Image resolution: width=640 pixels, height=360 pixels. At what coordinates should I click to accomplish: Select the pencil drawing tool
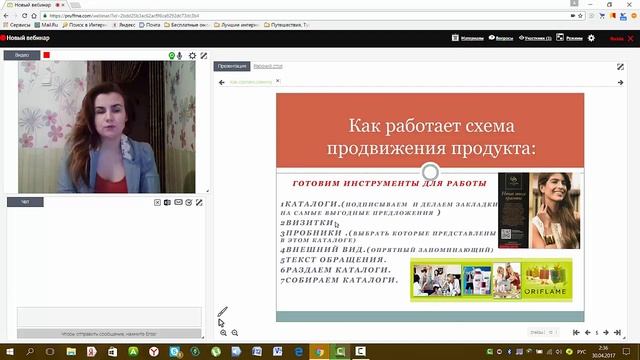(x=222, y=312)
